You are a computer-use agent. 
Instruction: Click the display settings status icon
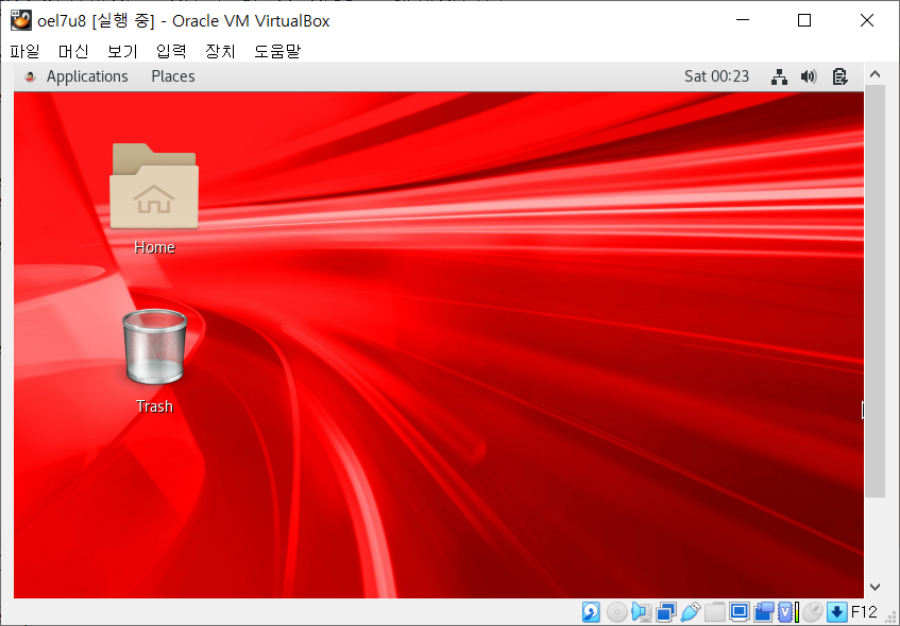pyautogui.click(x=739, y=612)
